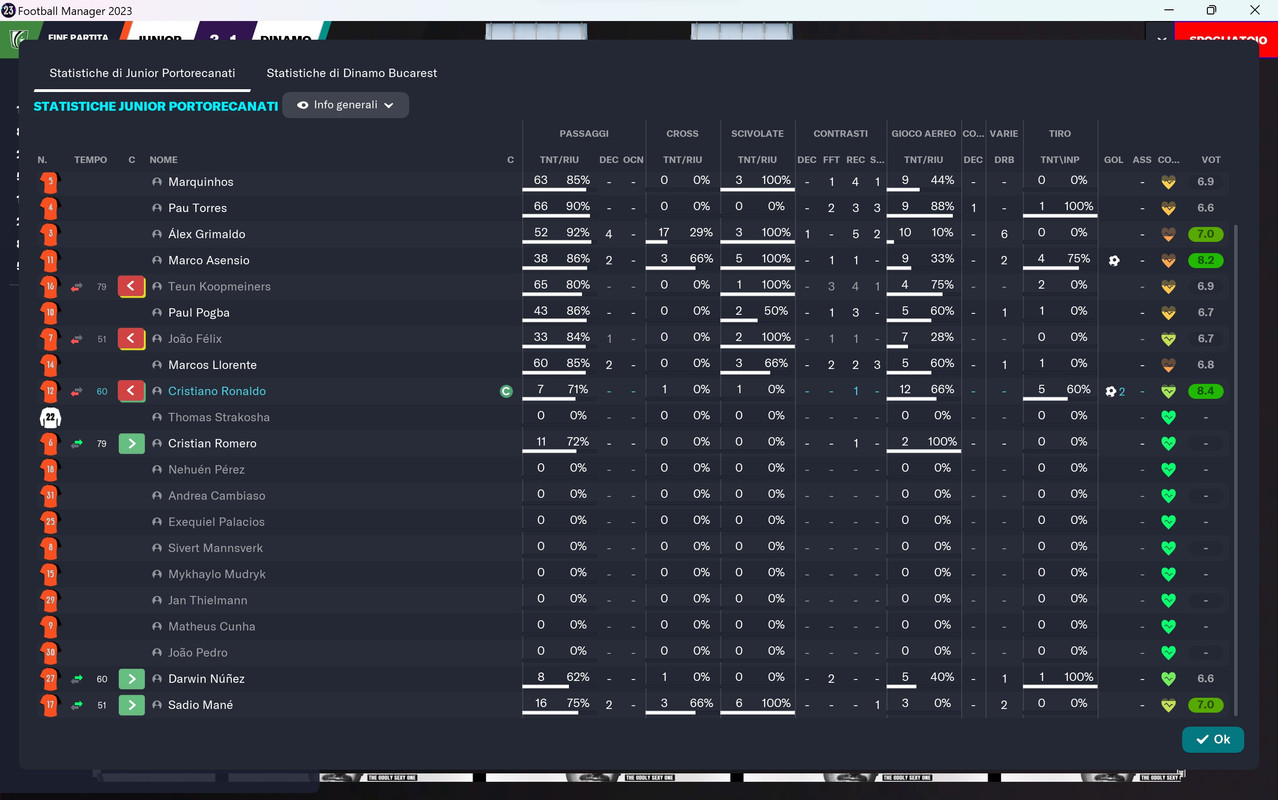The height and width of the screenshot is (800, 1278).
Task: Click the captain badge next to Cristiano Ronaldo
Action: tap(506, 391)
